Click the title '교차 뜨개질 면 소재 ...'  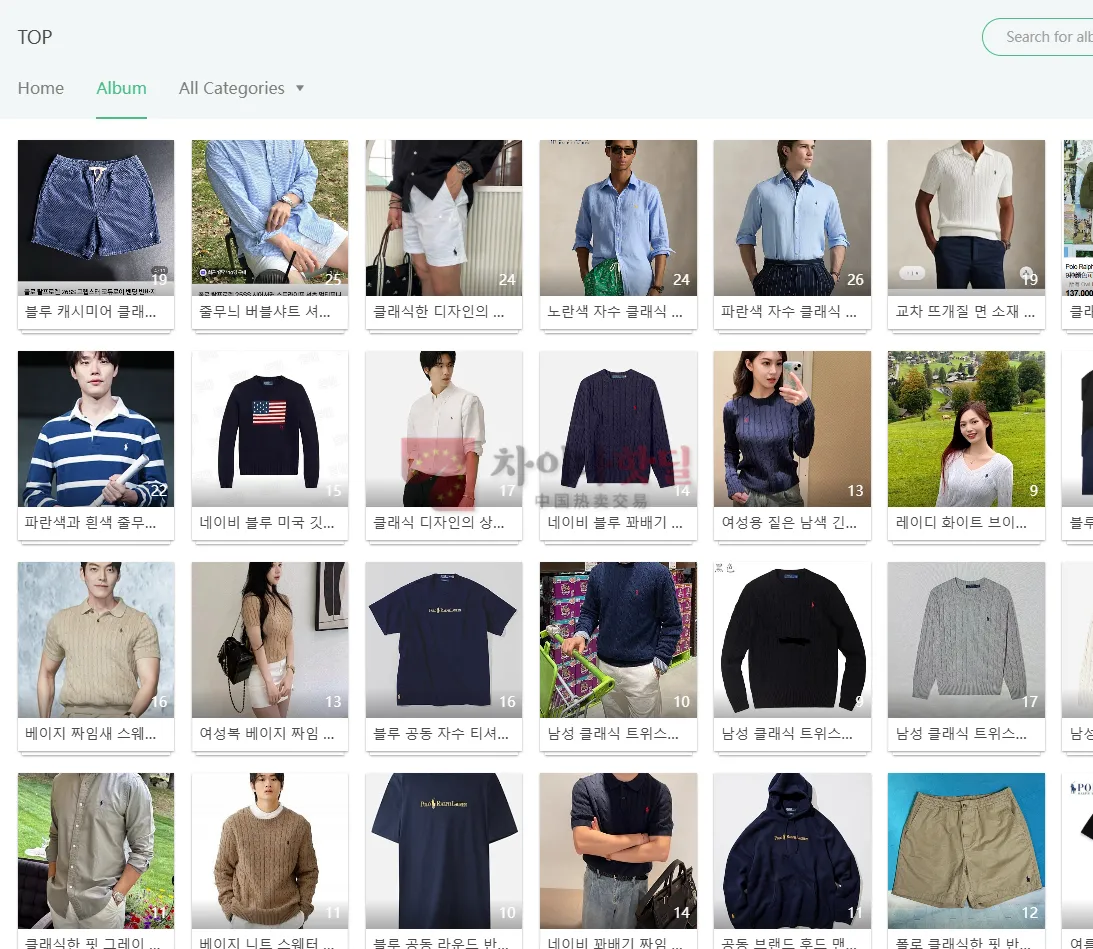965,312
